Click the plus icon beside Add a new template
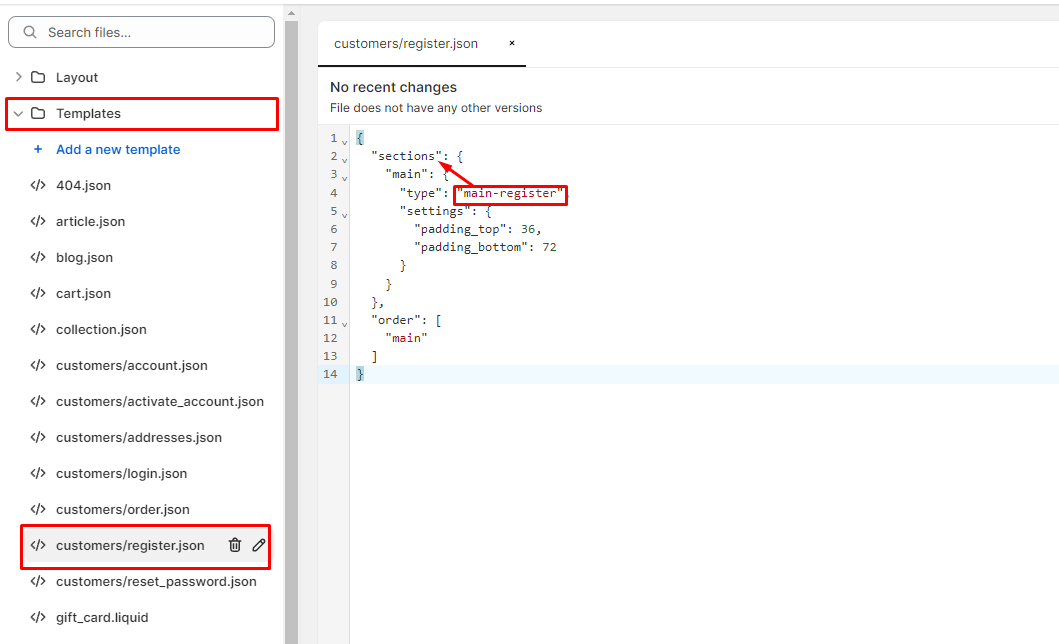This screenshot has width=1059, height=644. point(38,149)
